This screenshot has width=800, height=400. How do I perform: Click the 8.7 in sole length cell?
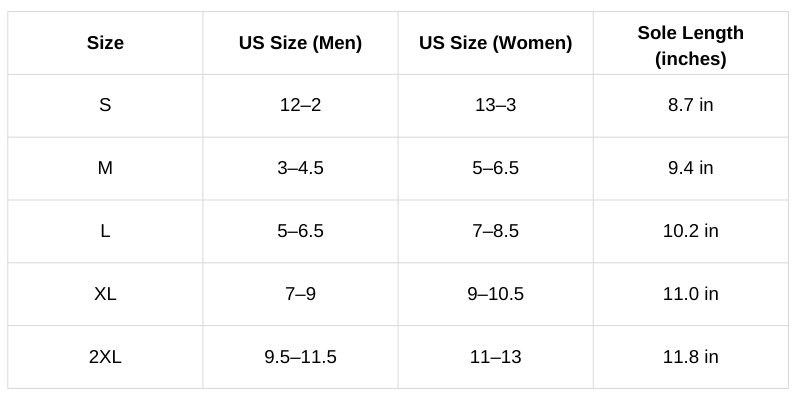pos(690,105)
